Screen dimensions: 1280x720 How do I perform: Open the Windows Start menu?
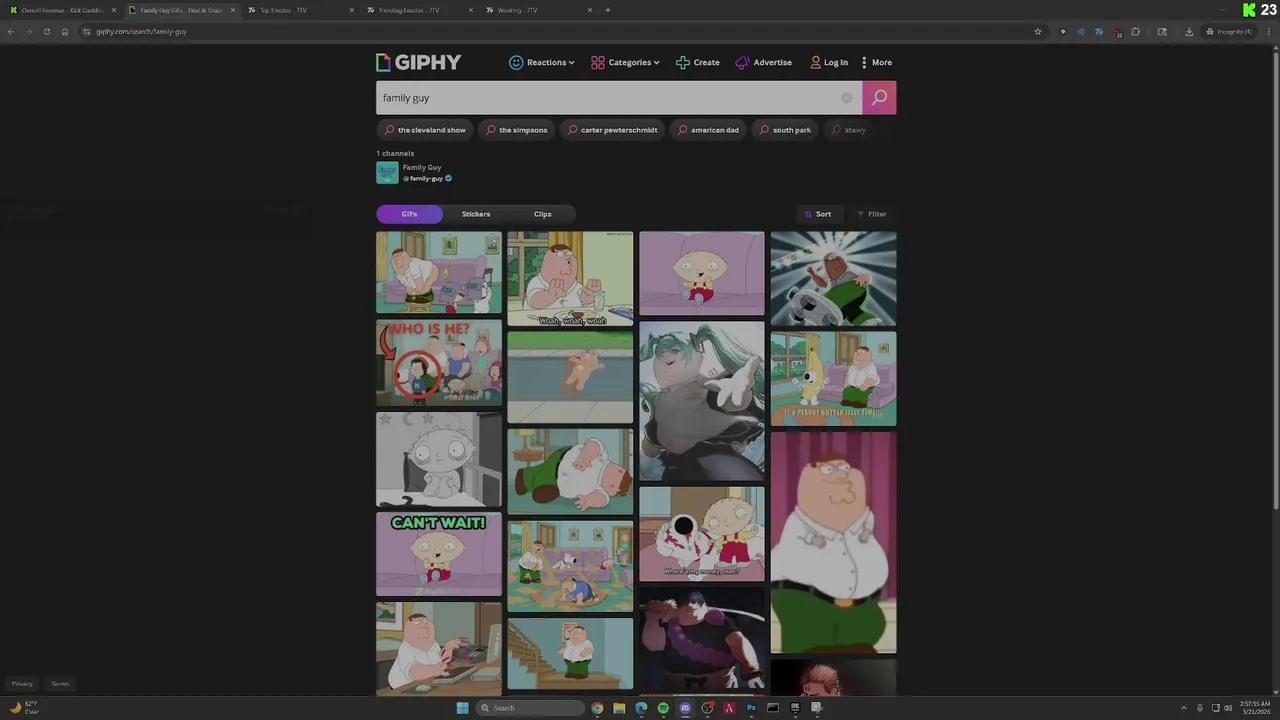click(462, 708)
